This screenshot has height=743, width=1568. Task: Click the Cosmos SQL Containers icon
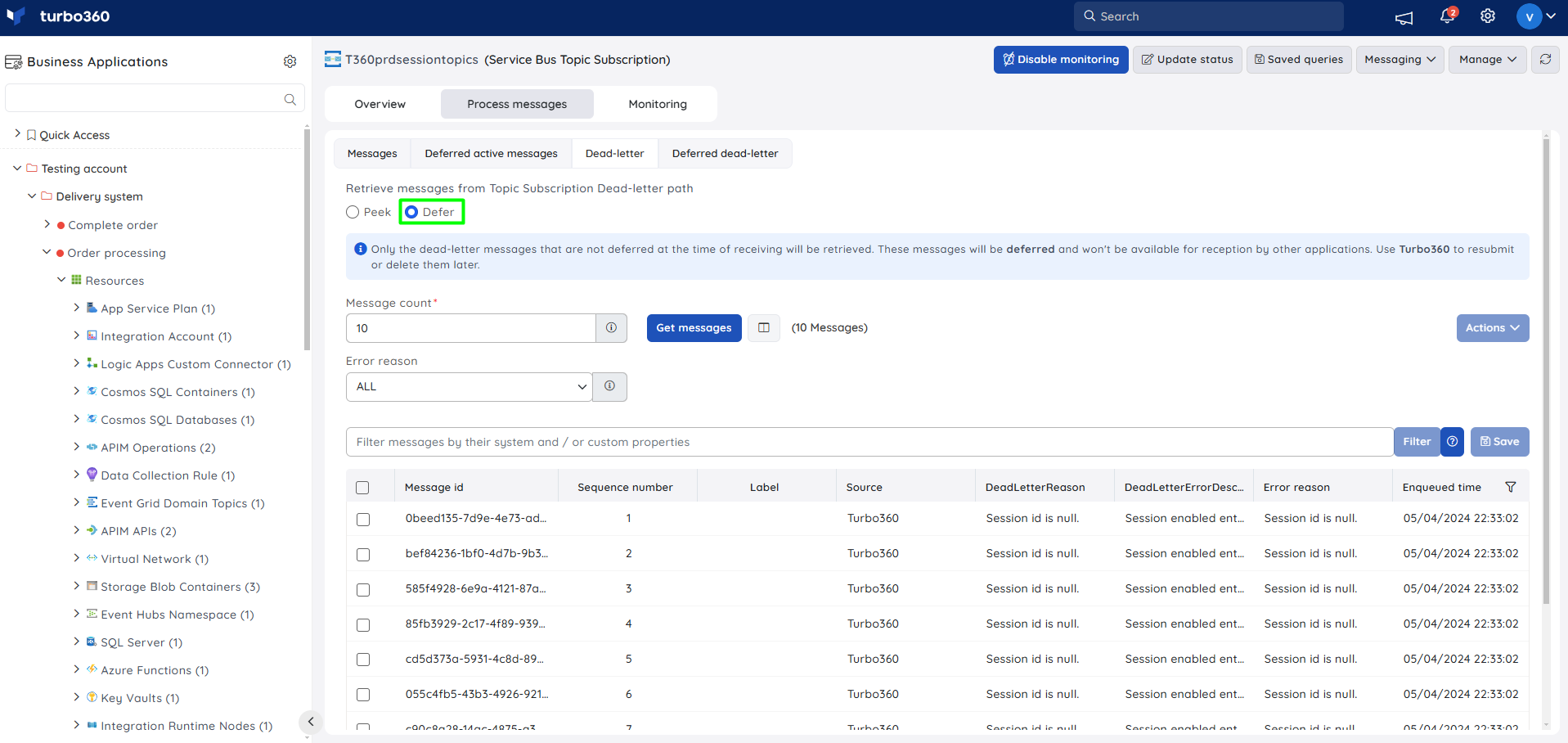tap(92, 391)
